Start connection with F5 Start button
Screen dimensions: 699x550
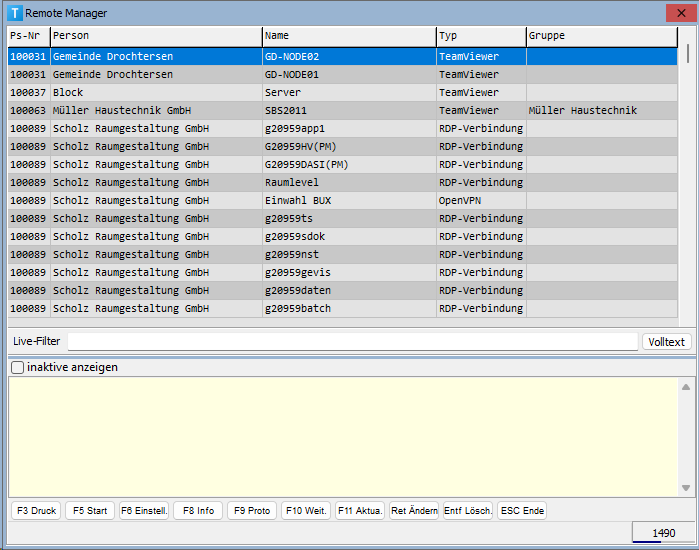point(90,511)
